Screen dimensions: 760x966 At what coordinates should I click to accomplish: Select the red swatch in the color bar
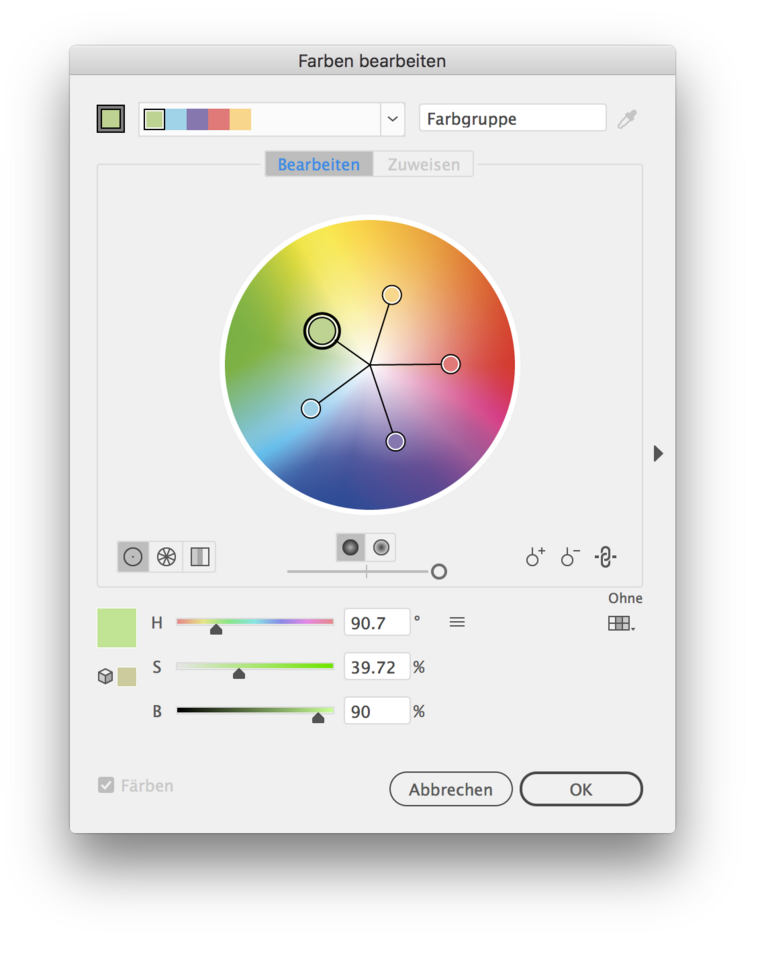[x=219, y=119]
